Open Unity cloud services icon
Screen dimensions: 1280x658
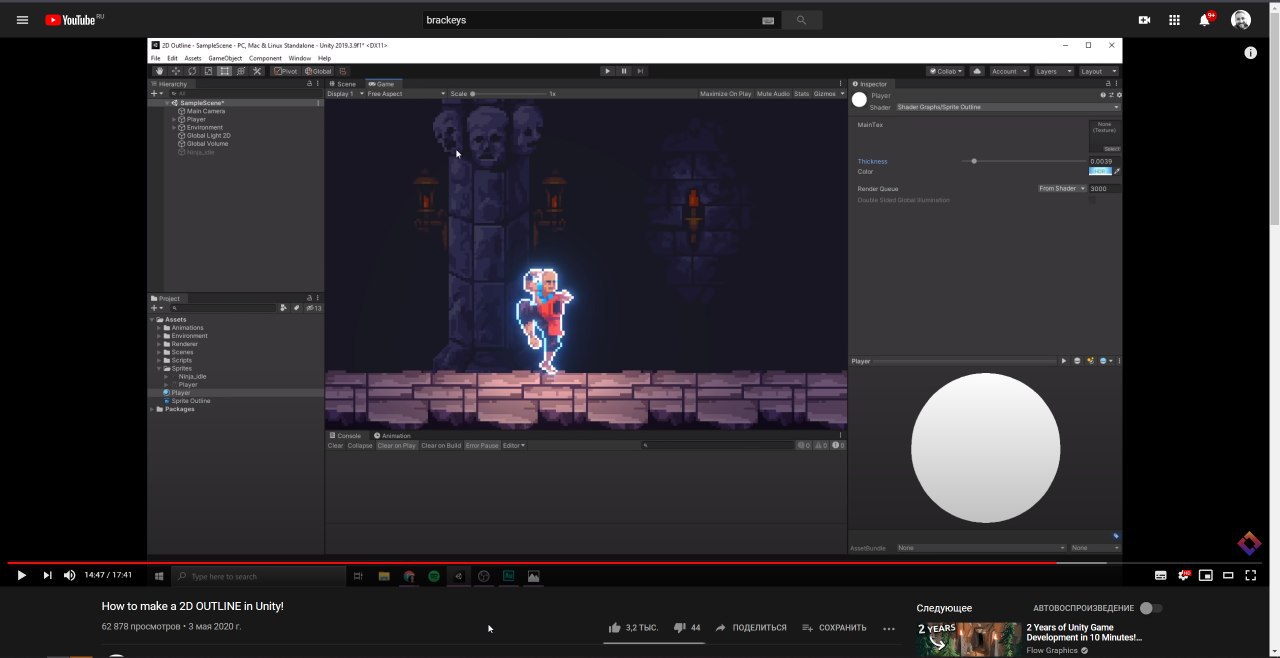pyautogui.click(x=977, y=71)
